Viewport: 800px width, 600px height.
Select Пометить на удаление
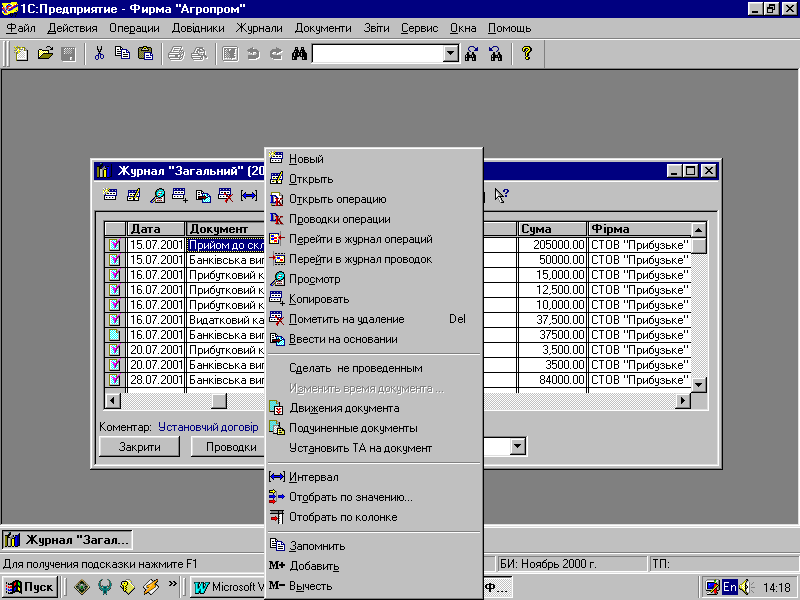point(373,319)
